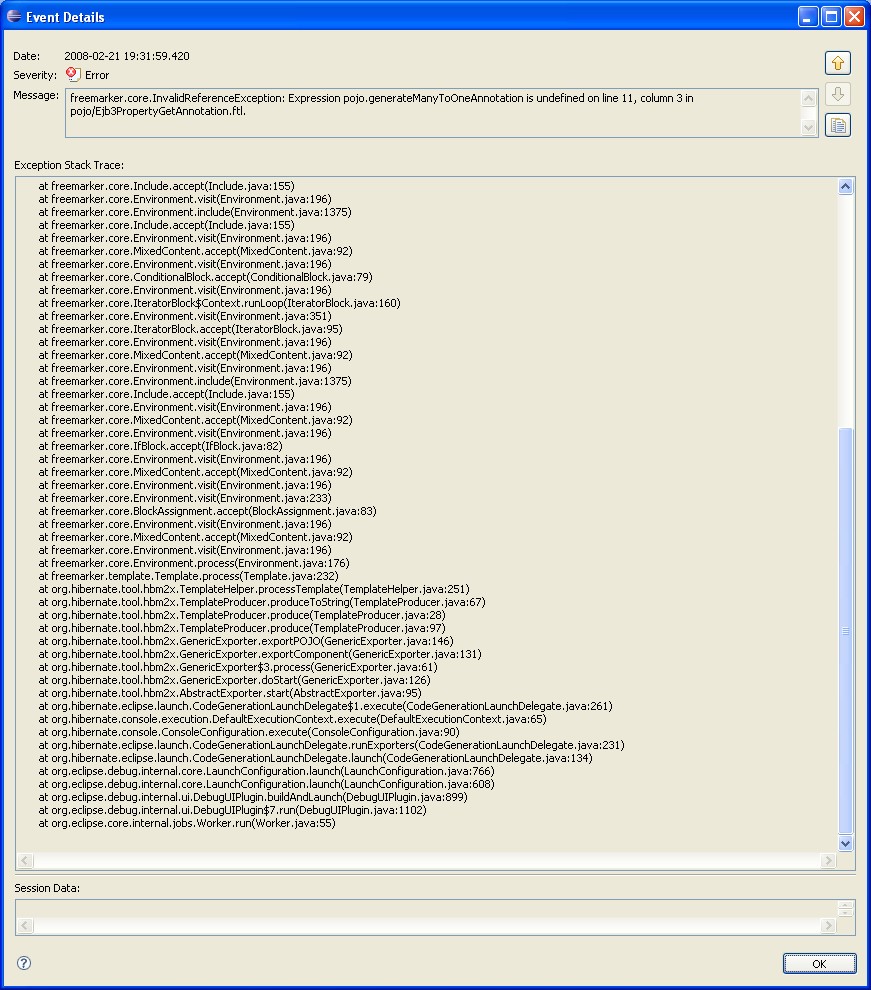
Task: Click stack trace vertical scrollbar thumb
Action: pos(845,631)
